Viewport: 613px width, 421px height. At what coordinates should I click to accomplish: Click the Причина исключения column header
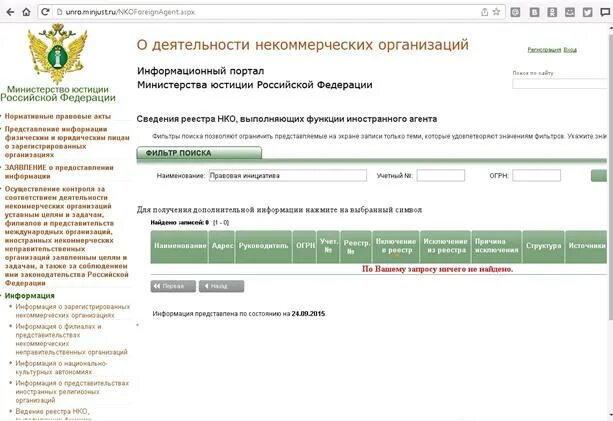(x=496, y=246)
